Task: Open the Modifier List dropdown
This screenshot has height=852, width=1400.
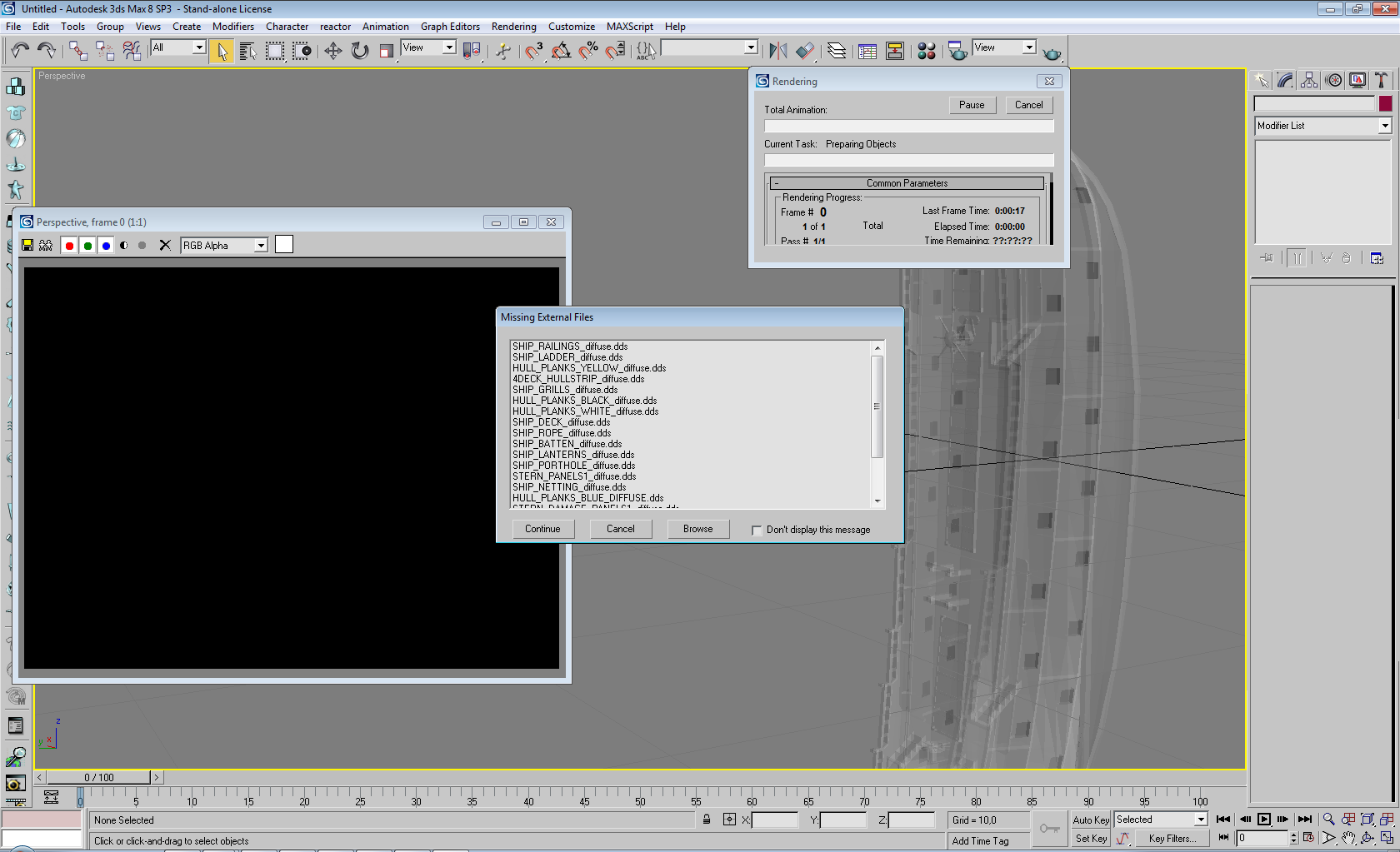Action: tap(1384, 126)
